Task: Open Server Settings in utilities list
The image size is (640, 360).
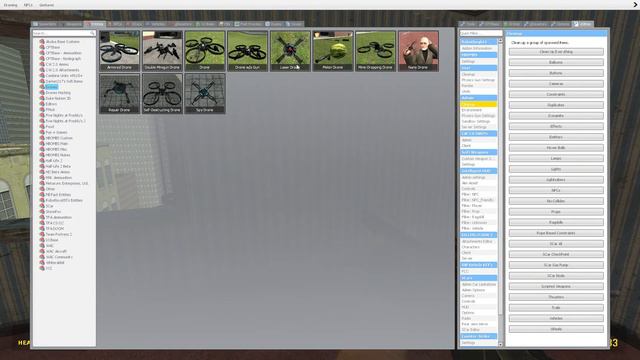Action: pyautogui.click(x=478, y=127)
